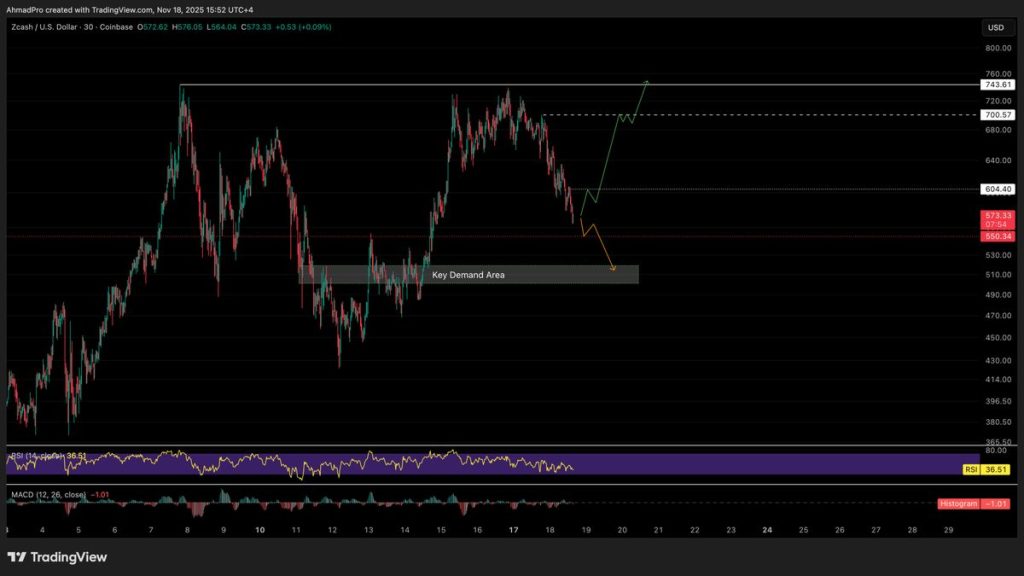Image resolution: width=1024 pixels, height=576 pixels.
Task: Select the 604.40 price level tag
Action: [x=997, y=188]
